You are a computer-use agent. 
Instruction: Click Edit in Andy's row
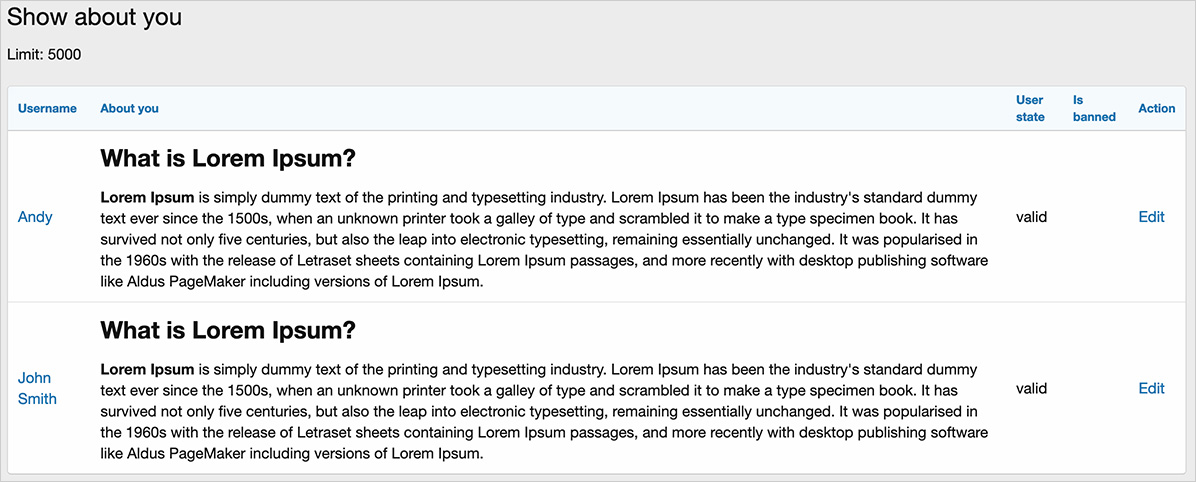tap(1151, 217)
